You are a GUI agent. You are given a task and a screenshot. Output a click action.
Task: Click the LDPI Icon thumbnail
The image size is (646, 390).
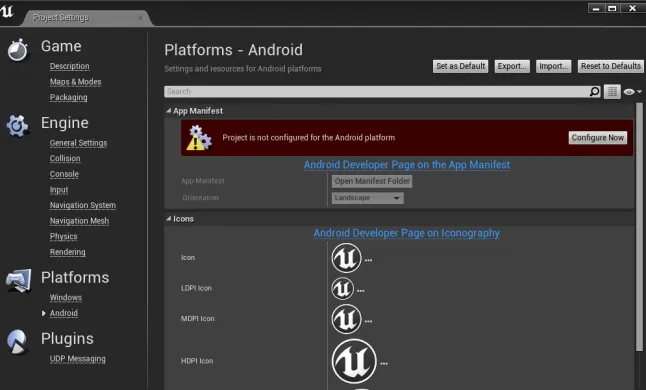click(x=342, y=289)
